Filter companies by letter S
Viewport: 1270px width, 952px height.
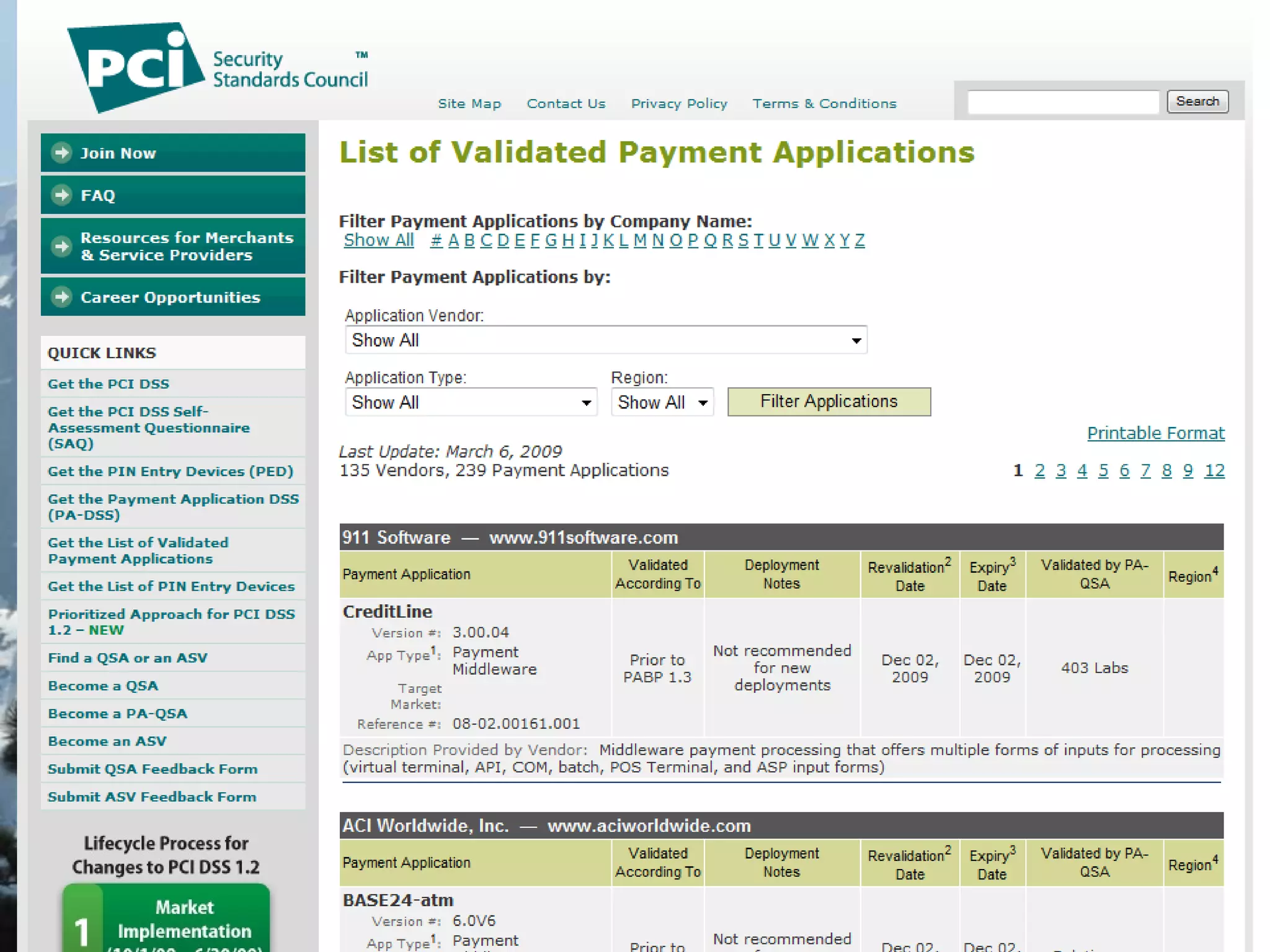(744, 240)
